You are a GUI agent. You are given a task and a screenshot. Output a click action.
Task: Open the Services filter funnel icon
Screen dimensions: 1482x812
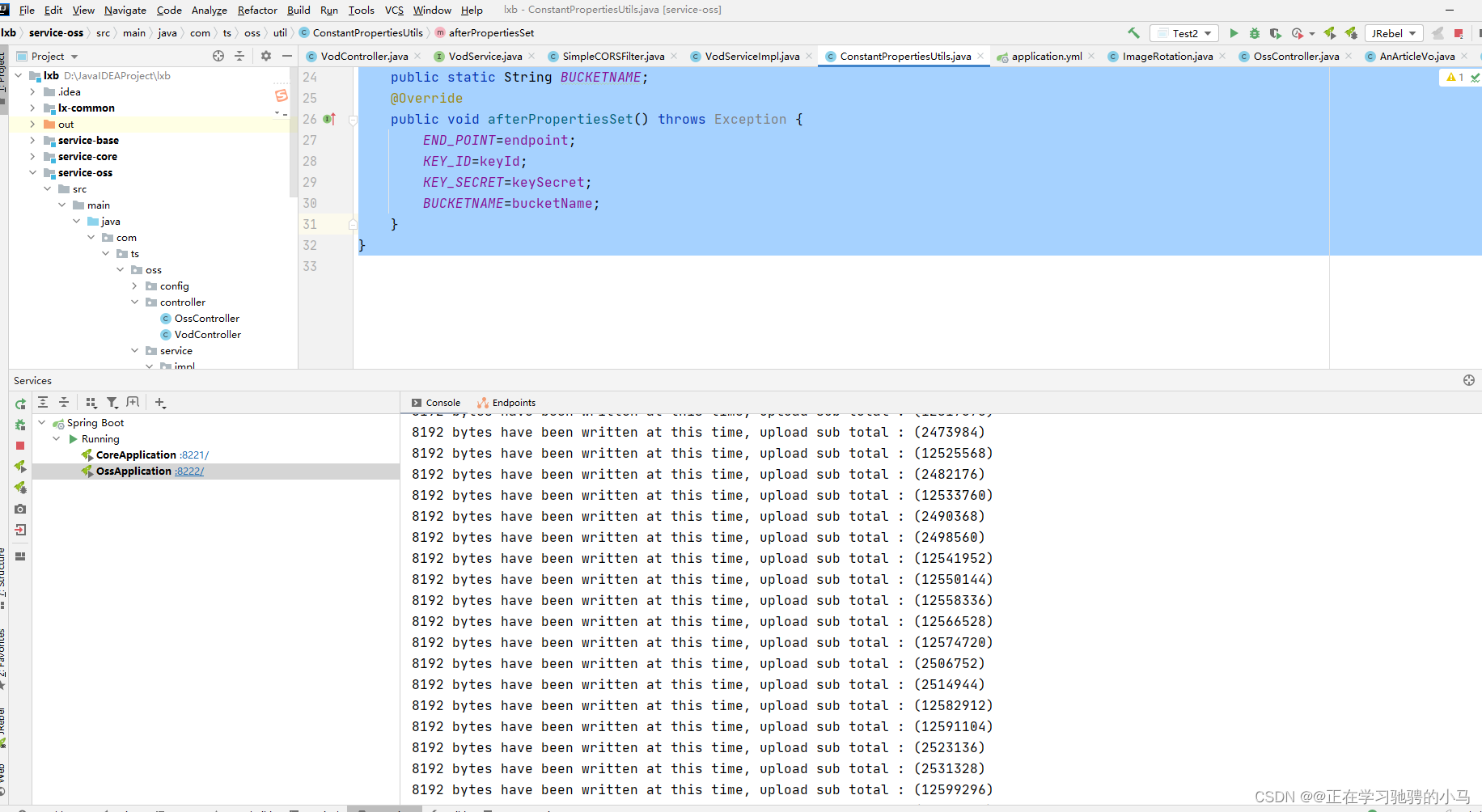112,403
